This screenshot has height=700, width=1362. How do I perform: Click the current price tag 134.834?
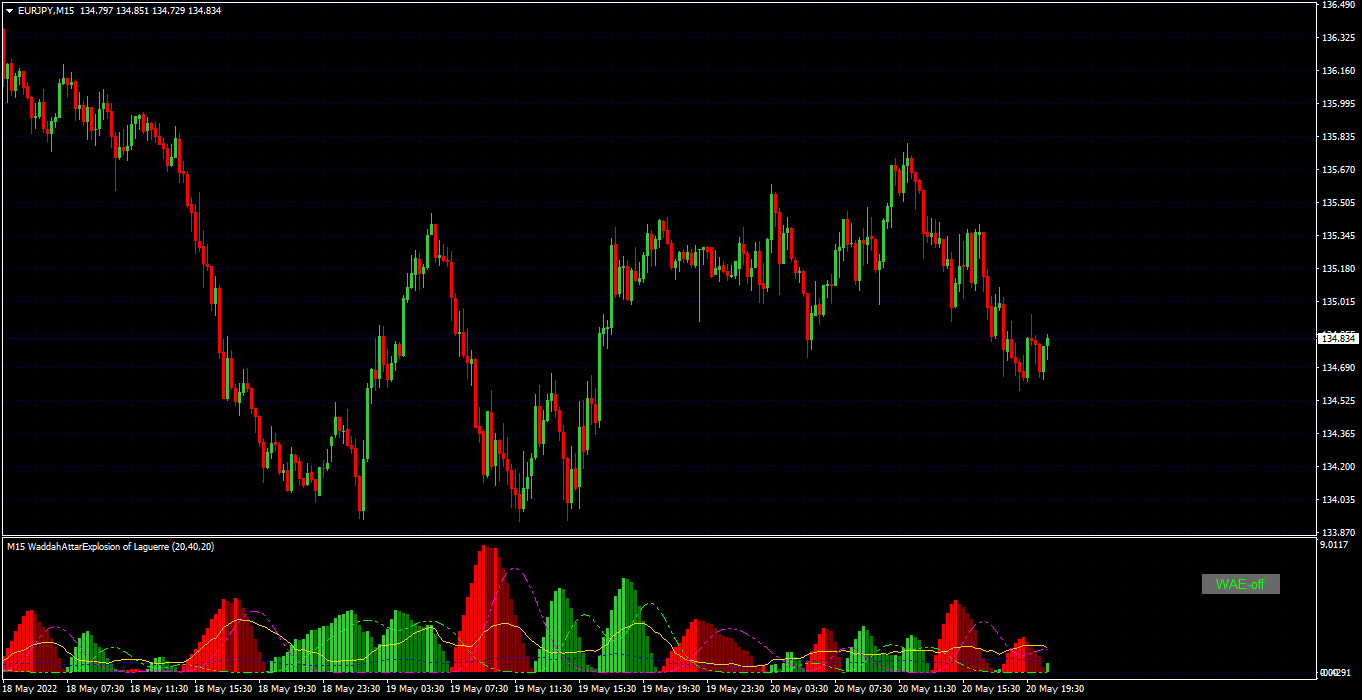[1339, 338]
